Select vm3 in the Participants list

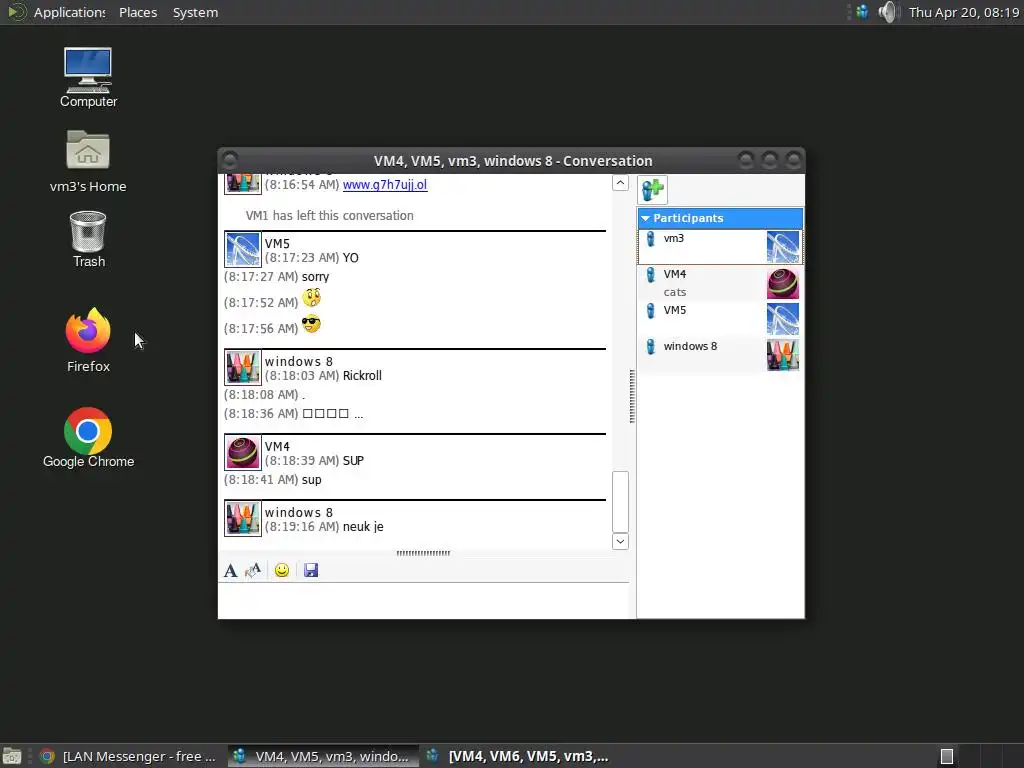tap(720, 247)
